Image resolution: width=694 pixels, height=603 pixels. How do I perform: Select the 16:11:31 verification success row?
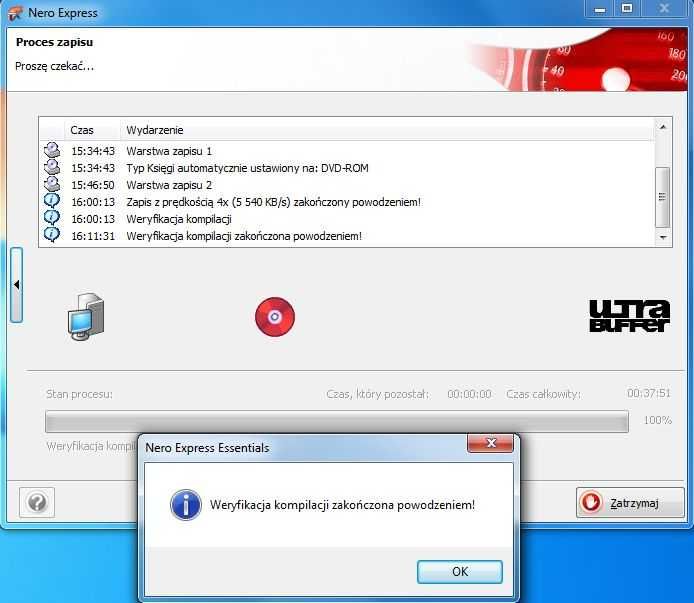tap(347, 236)
